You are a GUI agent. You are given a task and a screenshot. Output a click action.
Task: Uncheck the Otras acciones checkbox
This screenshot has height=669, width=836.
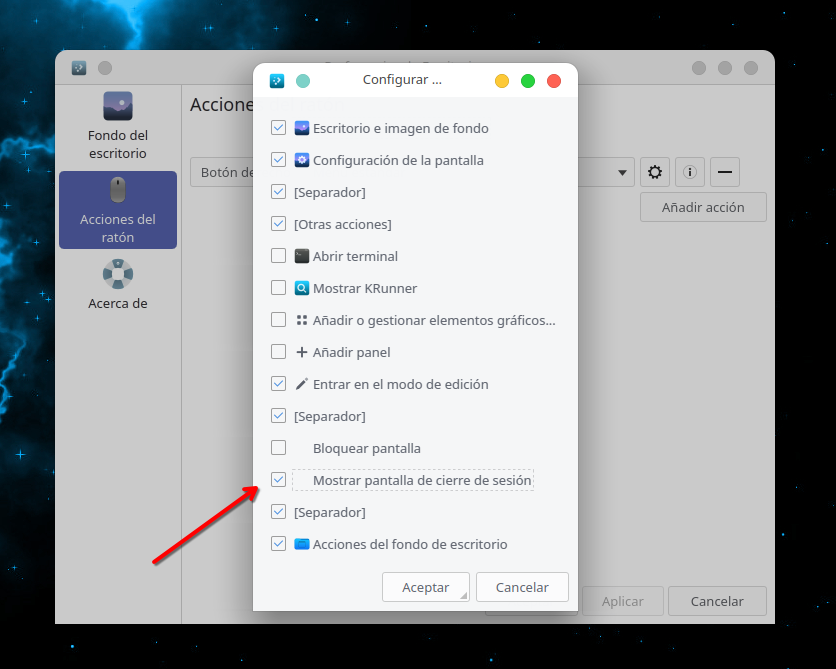point(279,224)
